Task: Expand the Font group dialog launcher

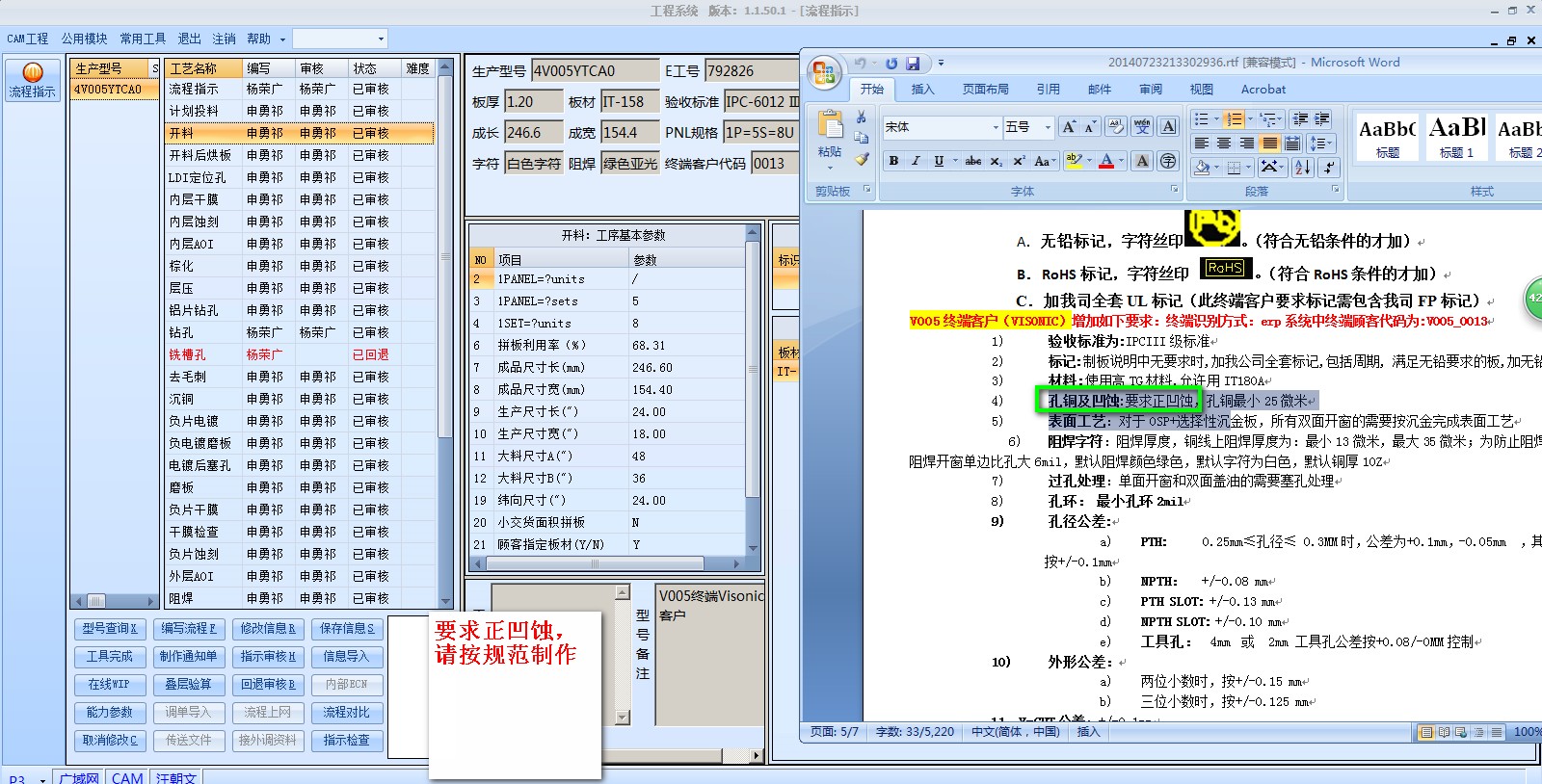Action: click(1174, 190)
